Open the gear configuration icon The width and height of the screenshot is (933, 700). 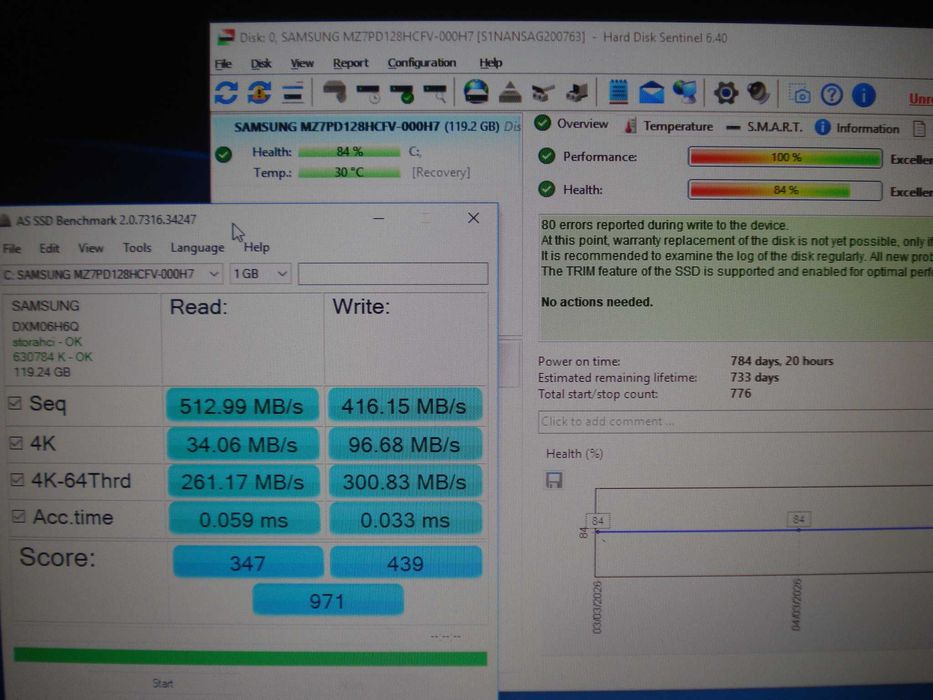725,93
